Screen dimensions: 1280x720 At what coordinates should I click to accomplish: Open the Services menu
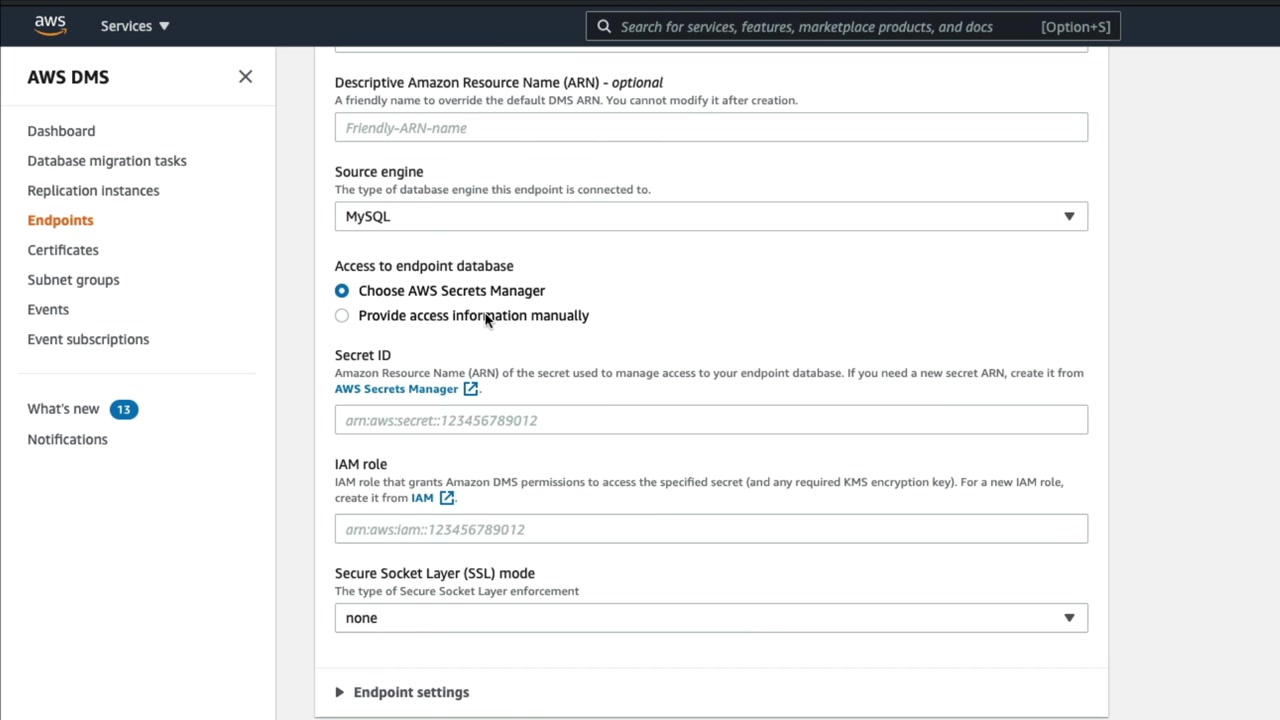pos(135,26)
